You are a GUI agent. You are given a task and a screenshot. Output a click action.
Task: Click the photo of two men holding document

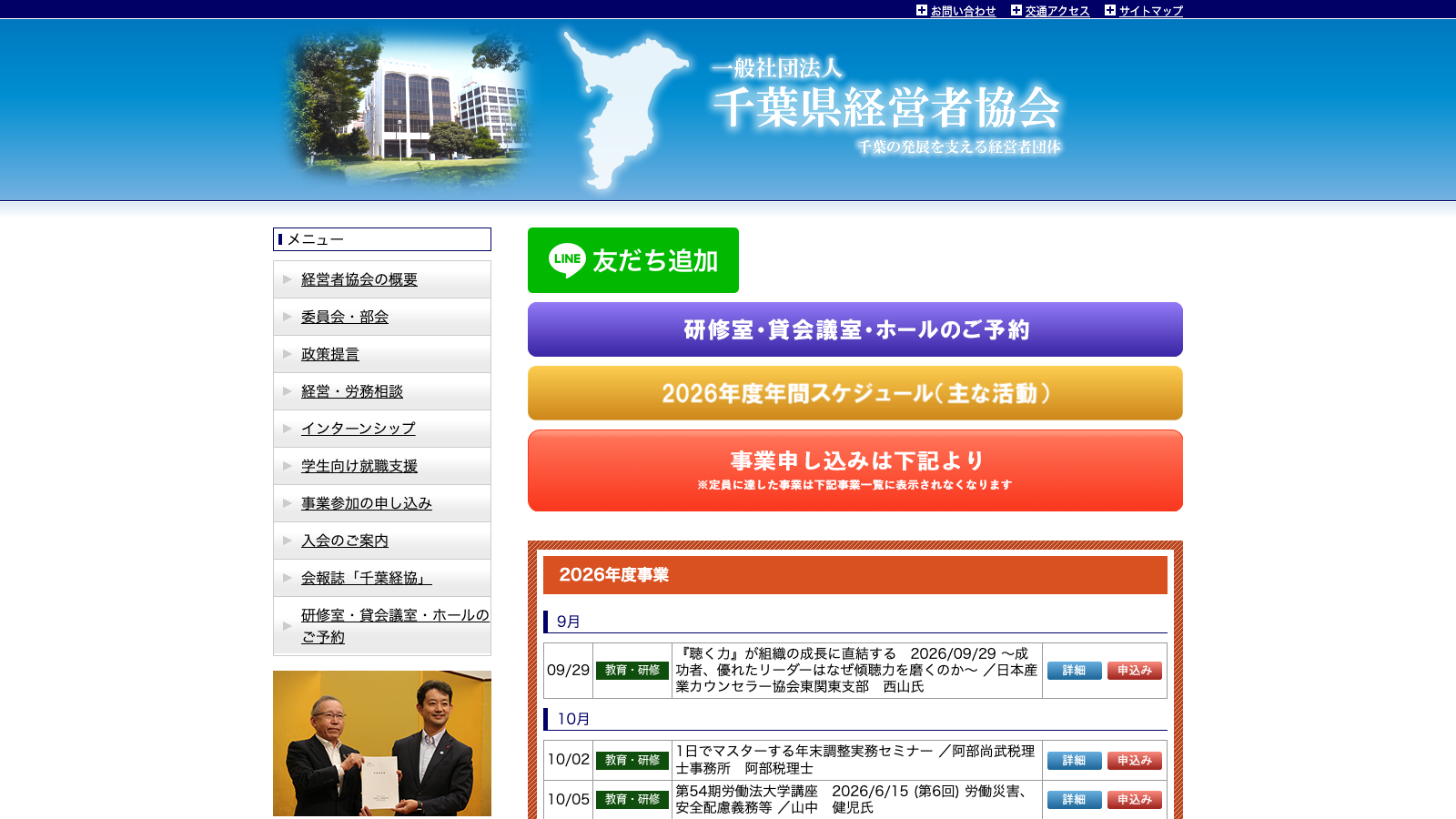click(x=382, y=743)
